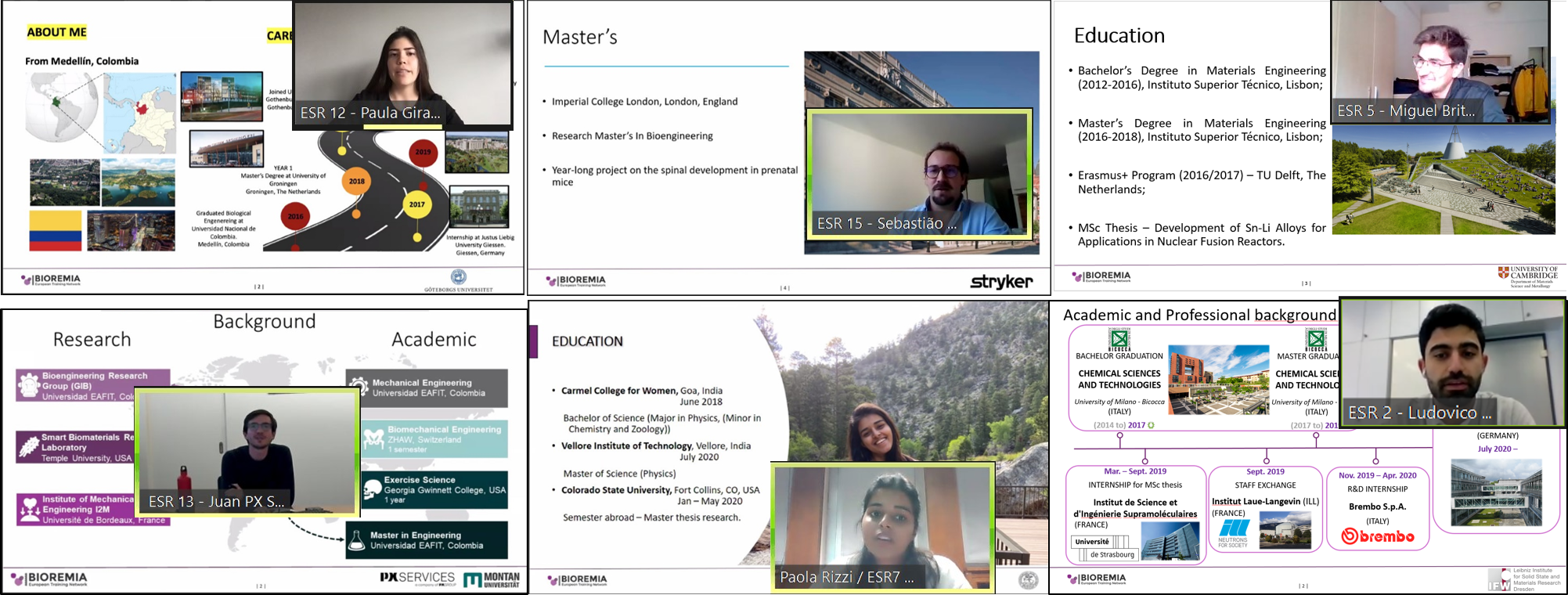This screenshot has width=1568, height=595.
Task: Click the ESR 13 - Juan PX S video tile
Action: 247,452
